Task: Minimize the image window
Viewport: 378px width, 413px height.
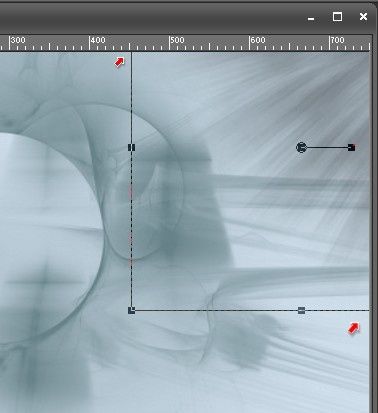Action: pyautogui.click(x=311, y=19)
